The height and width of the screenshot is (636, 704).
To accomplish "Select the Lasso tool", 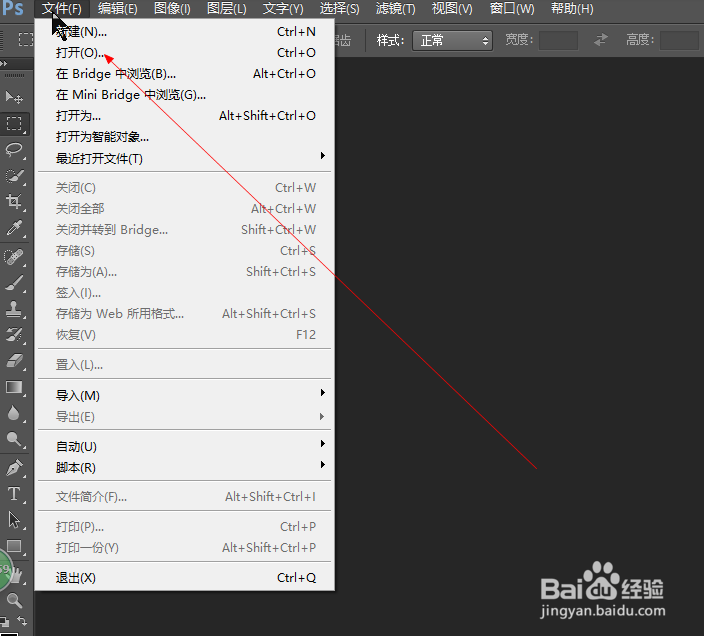I will [14, 149].
